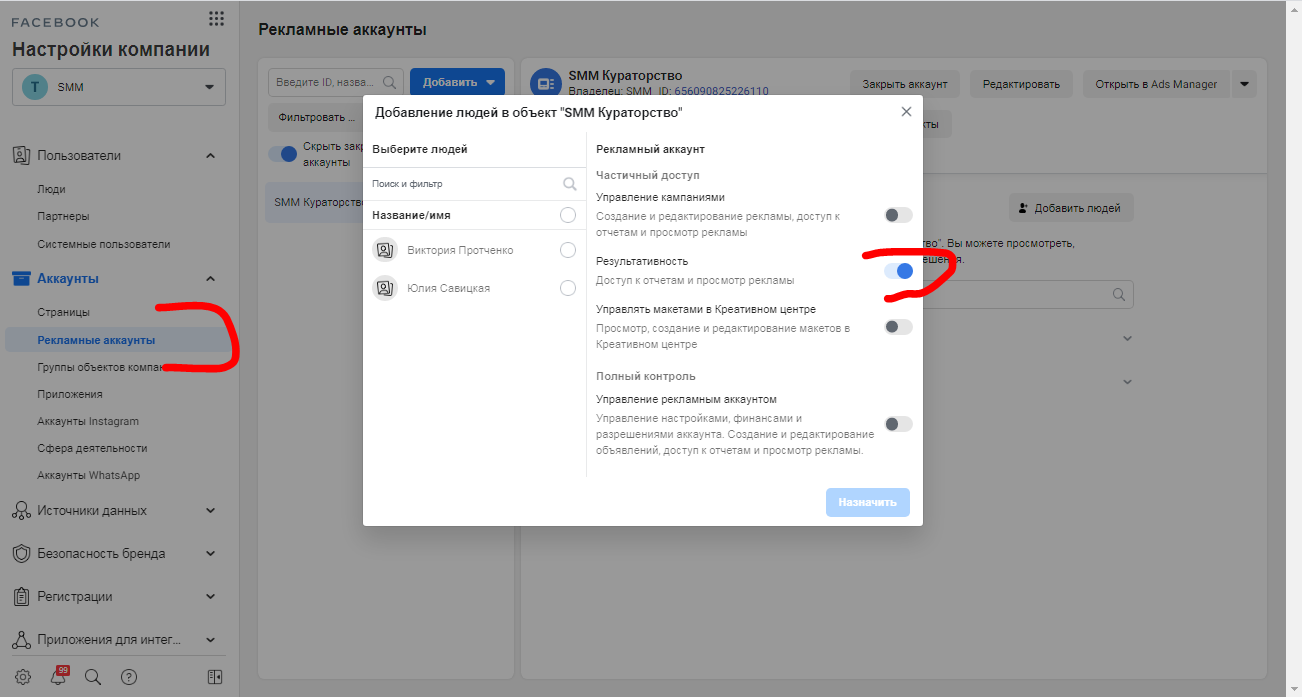Expand Регистрации chevron
The height and width of the screenshot is (697, 1302).
(x=210, y=597)
